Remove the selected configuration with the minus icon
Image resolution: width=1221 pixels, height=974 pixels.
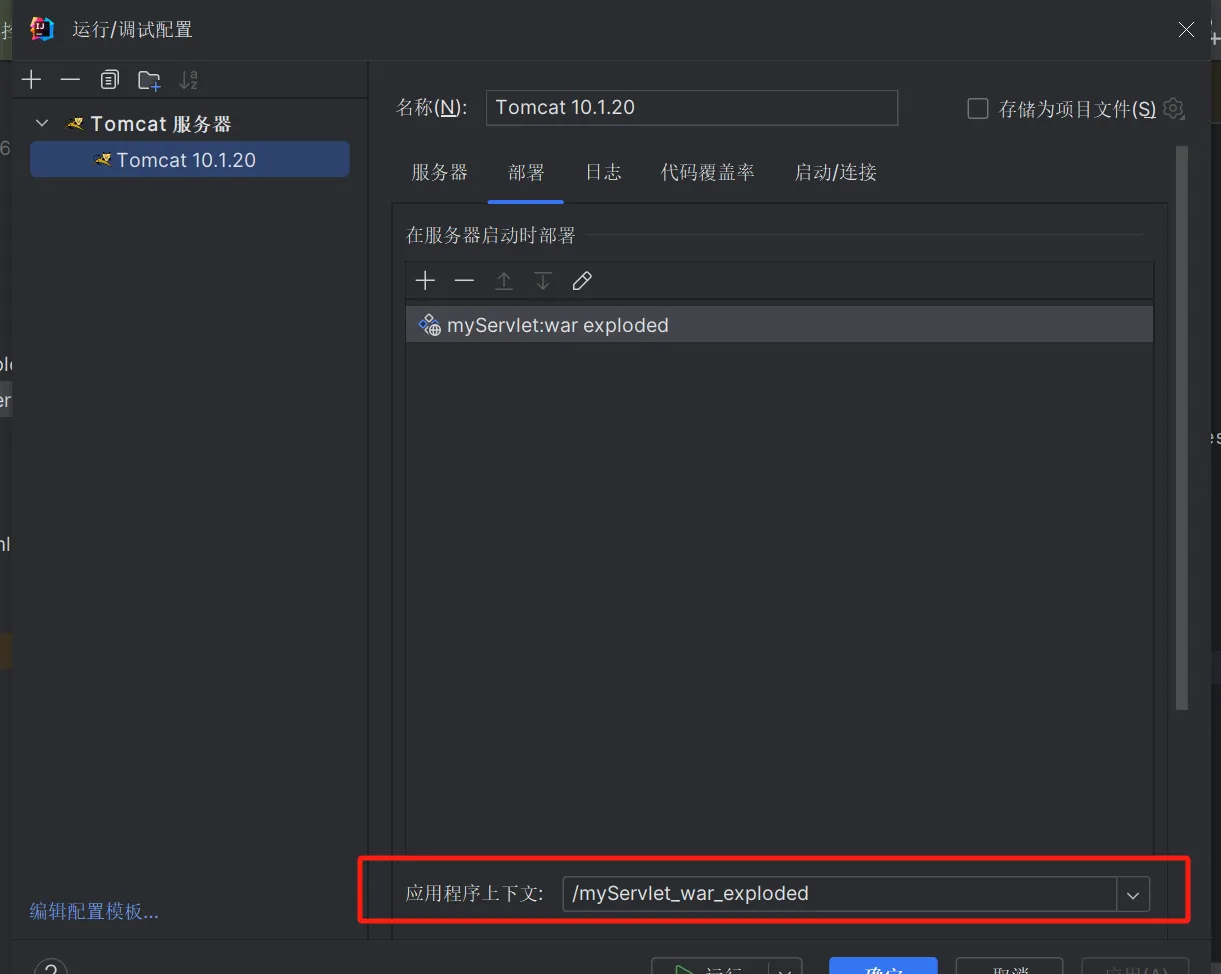pyautogui.click(x=70, y=80)
